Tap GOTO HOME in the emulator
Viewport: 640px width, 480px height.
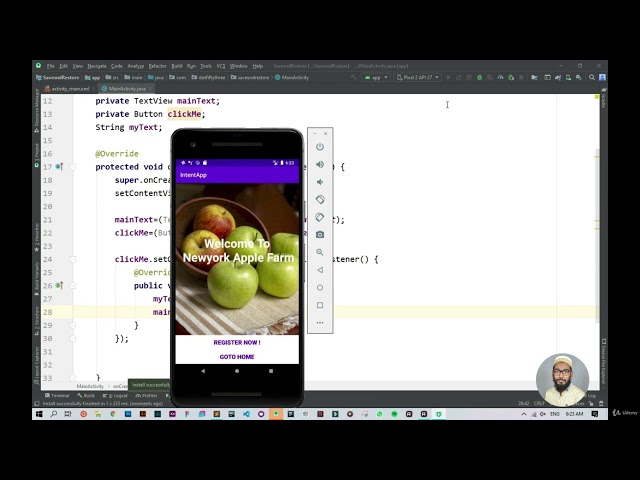tap(237, 357)
